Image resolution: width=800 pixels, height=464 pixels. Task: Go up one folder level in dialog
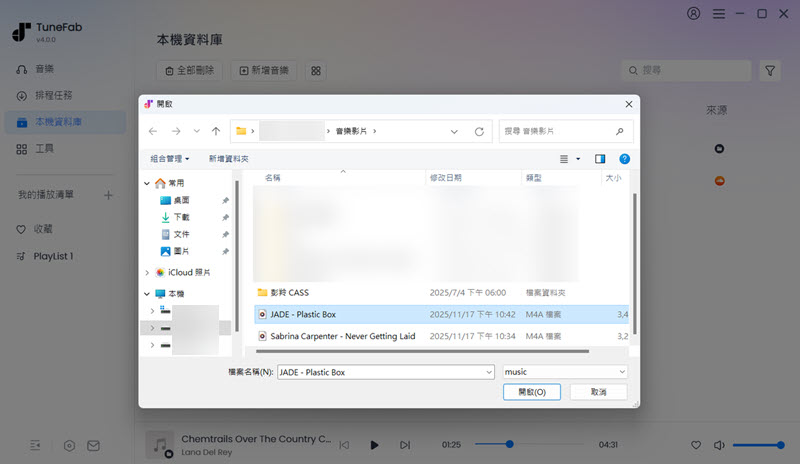[x=216, y=131]
